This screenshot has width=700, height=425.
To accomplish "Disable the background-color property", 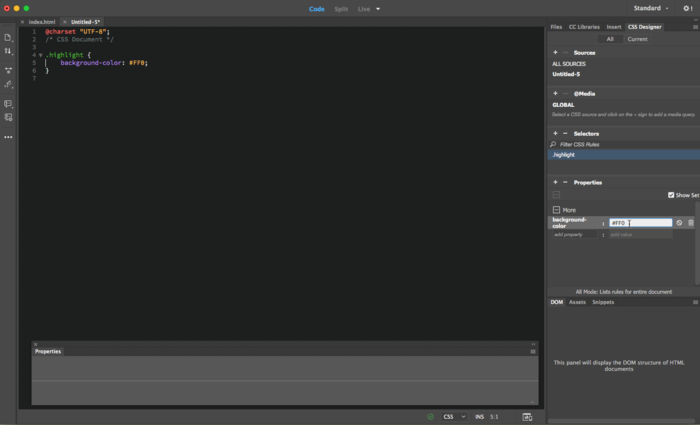I will [x=679, y=222].
